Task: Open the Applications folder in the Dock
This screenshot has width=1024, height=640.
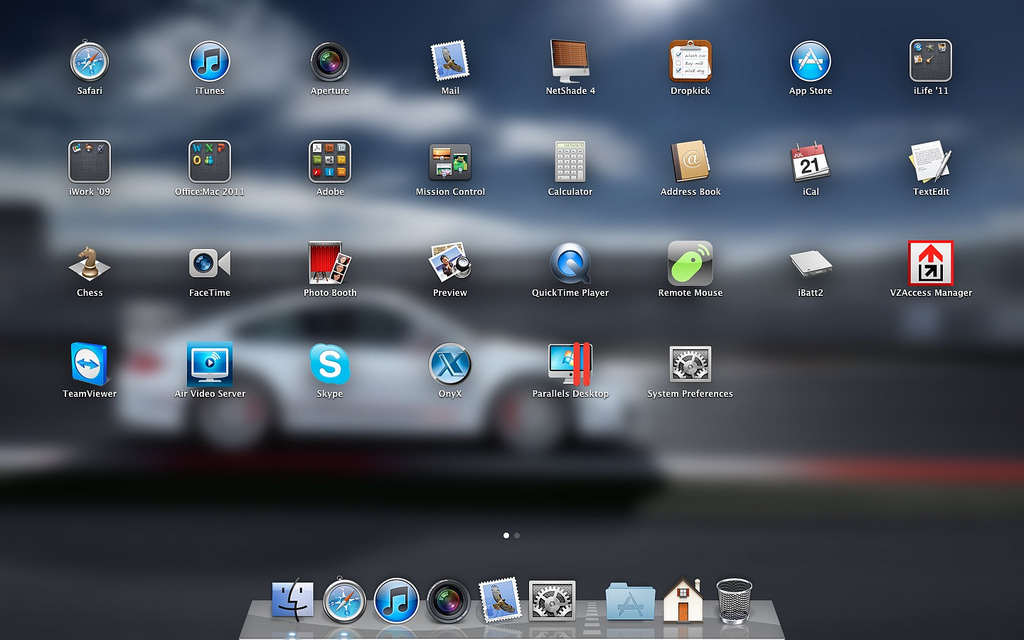Action: tap(630, 601)
